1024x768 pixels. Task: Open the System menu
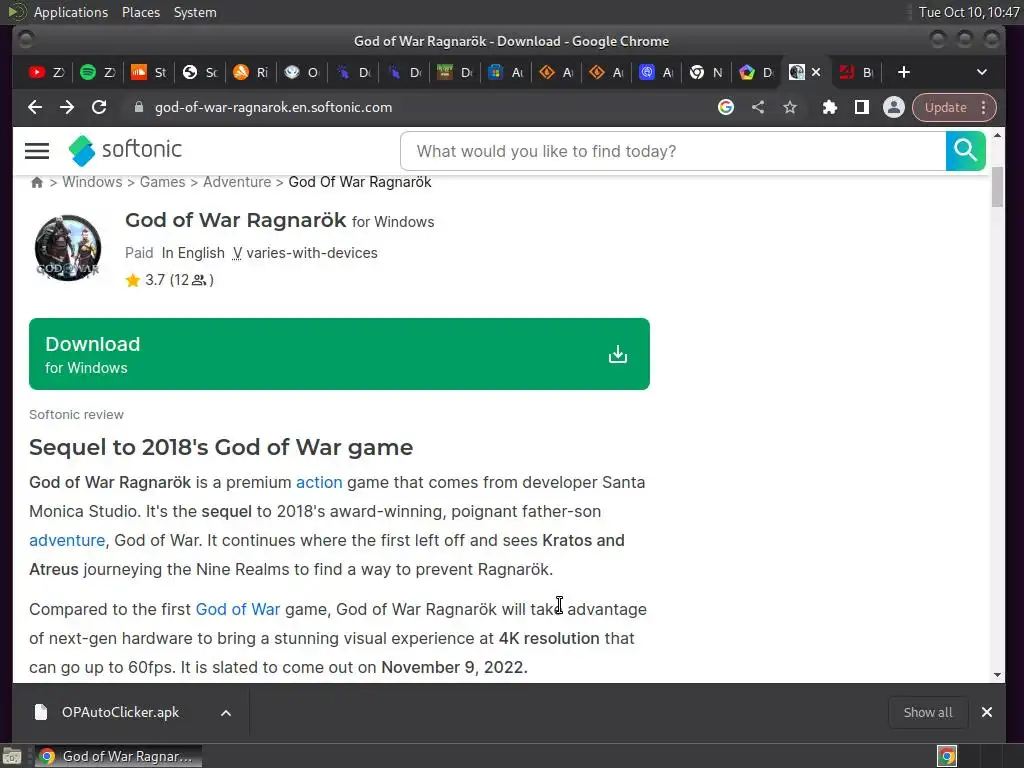point(195,12)
